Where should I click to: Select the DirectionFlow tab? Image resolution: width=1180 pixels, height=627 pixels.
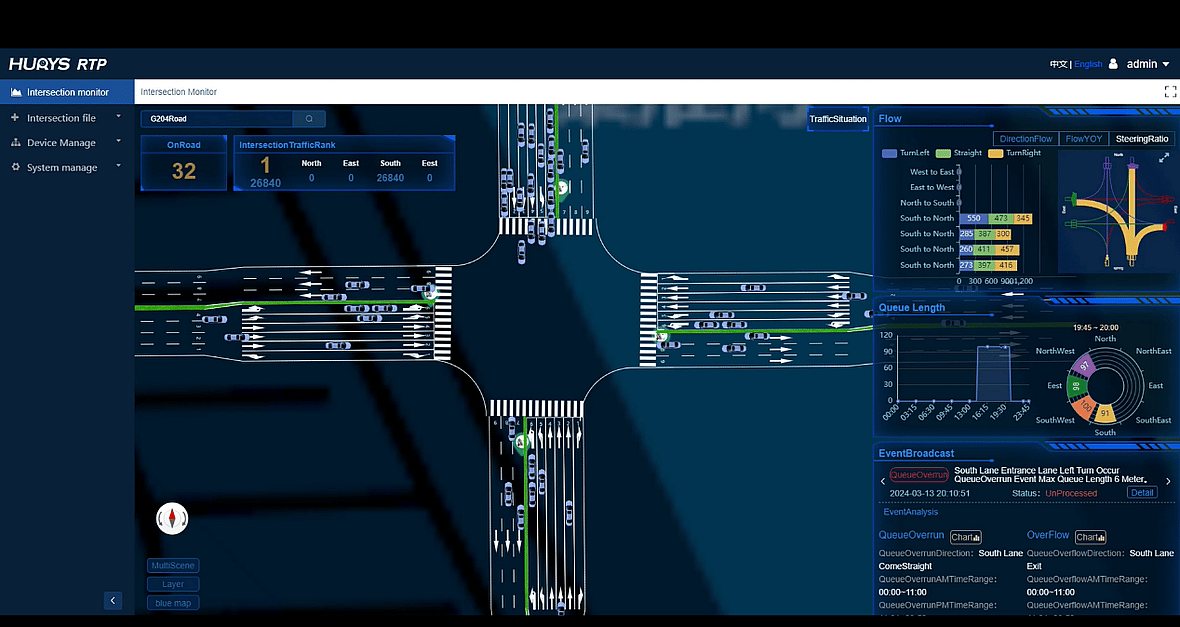click(x=1025, y=139)
